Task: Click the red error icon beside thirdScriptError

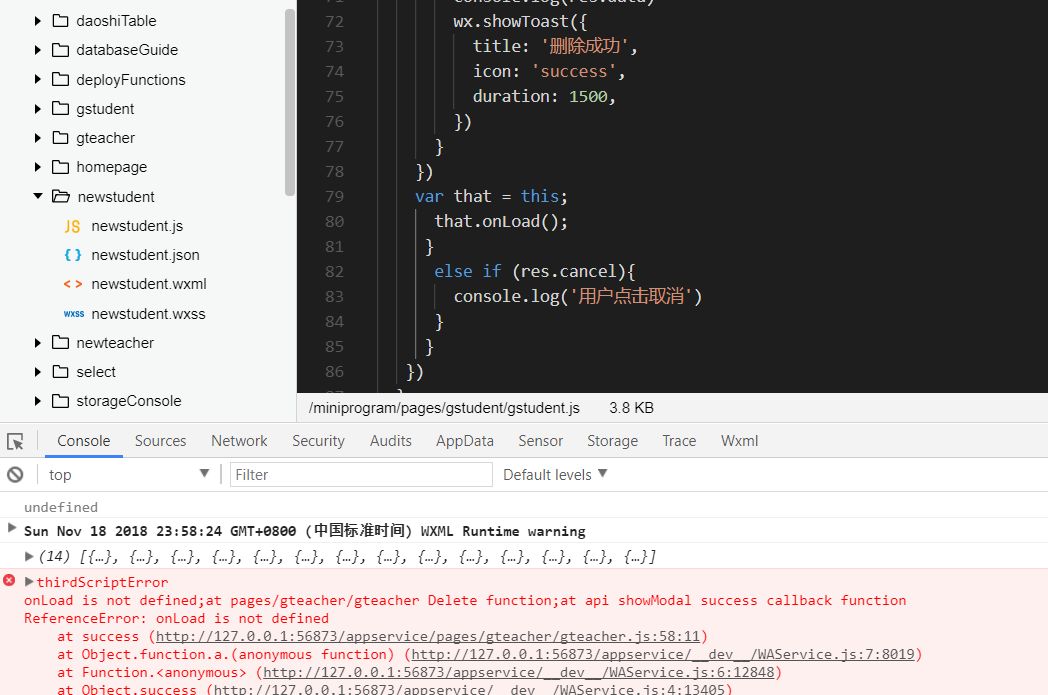Action: click(x=9, y=580)
